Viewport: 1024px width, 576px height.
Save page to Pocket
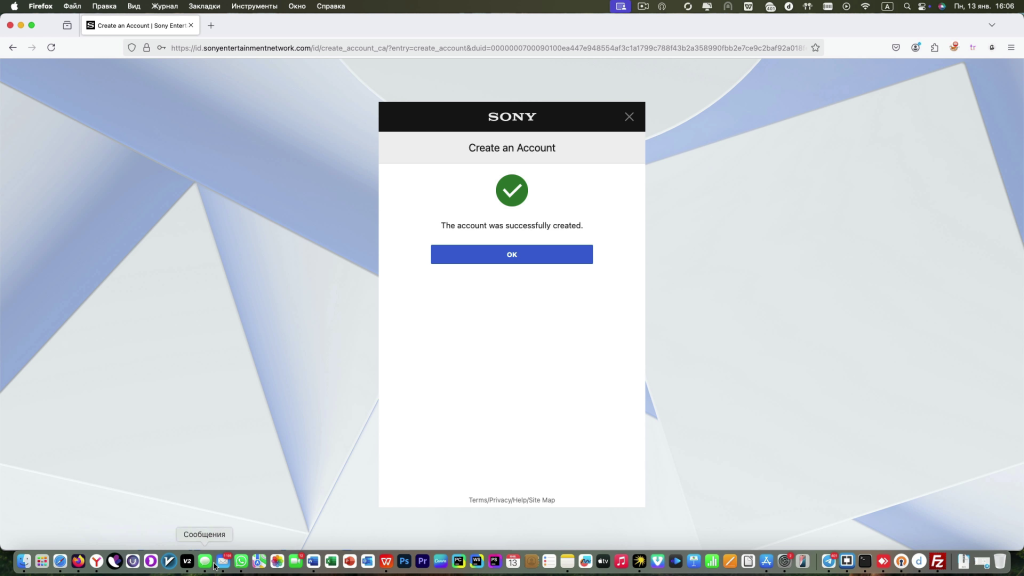(x=896, y=47)
